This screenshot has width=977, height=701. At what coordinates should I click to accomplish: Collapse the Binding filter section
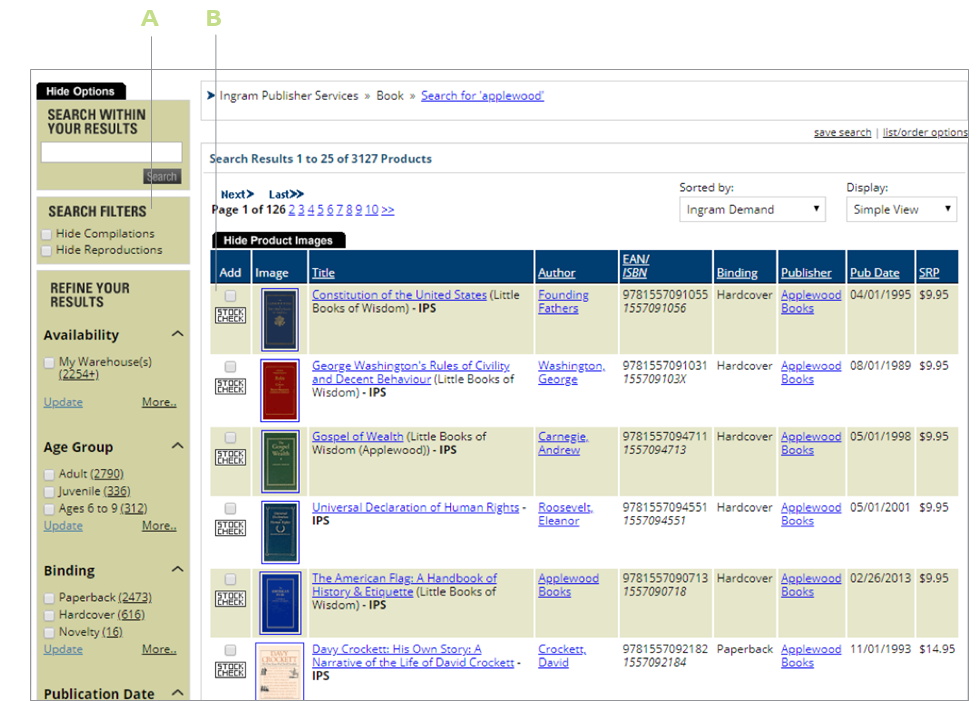click(178, 569)
